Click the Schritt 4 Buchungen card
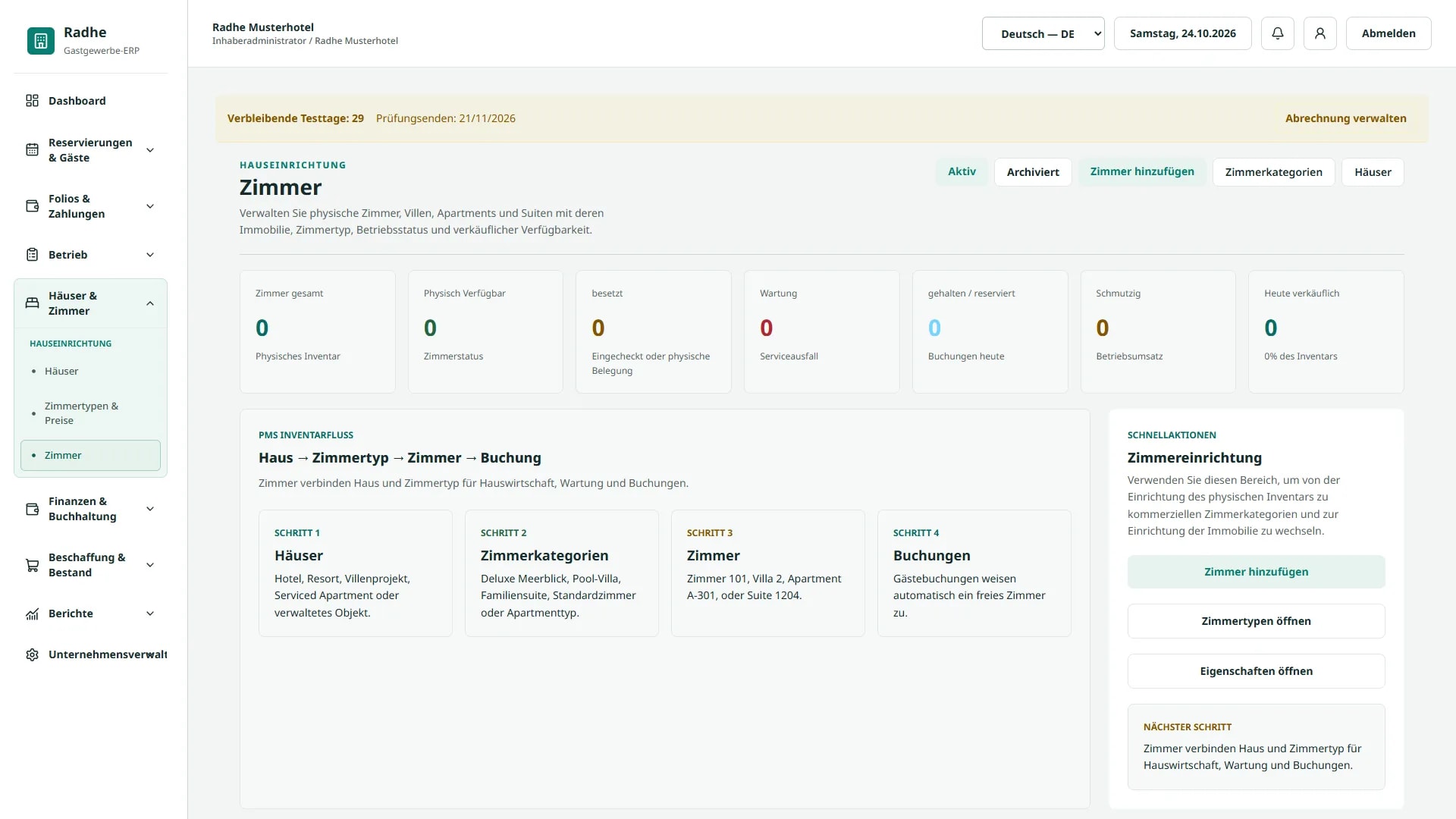1456x819 pixels. (x=974, y=573)
